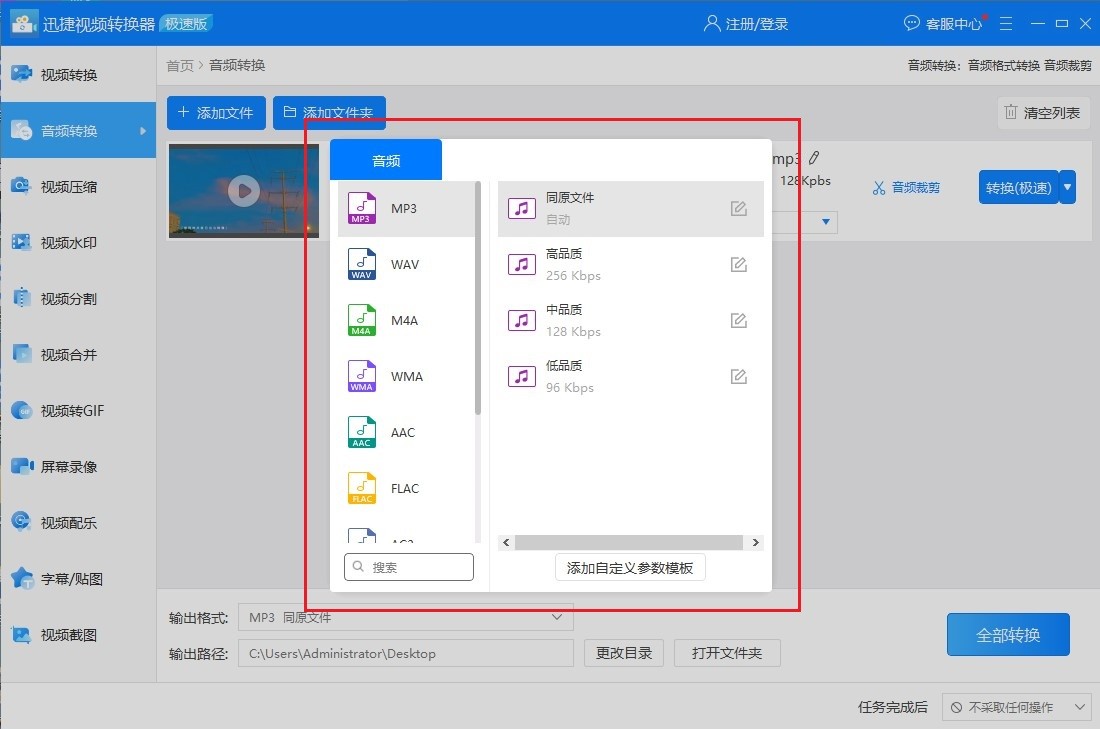Click 更改目录 button
This screenshot has height=729, width=1100.
[624, 653]
